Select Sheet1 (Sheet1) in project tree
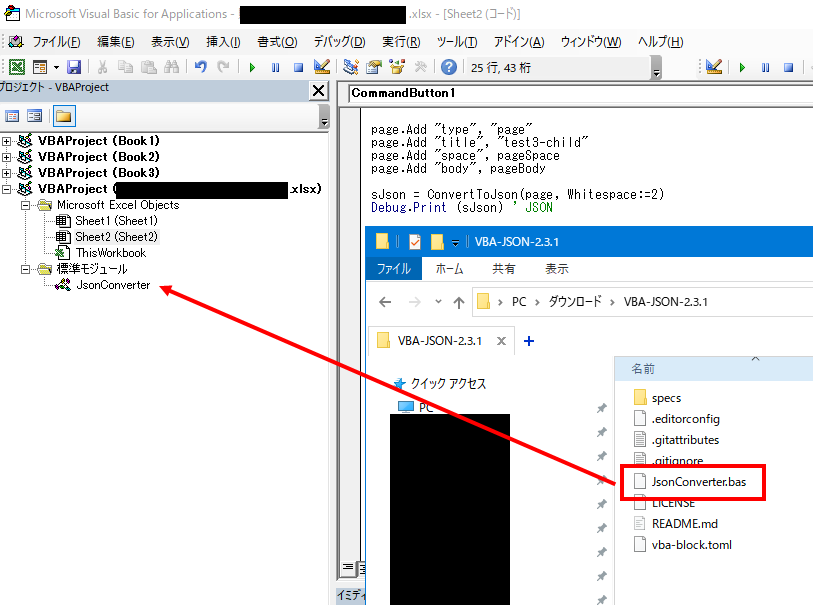This screenshot has height=605, width=813. (x=116, y=221)
